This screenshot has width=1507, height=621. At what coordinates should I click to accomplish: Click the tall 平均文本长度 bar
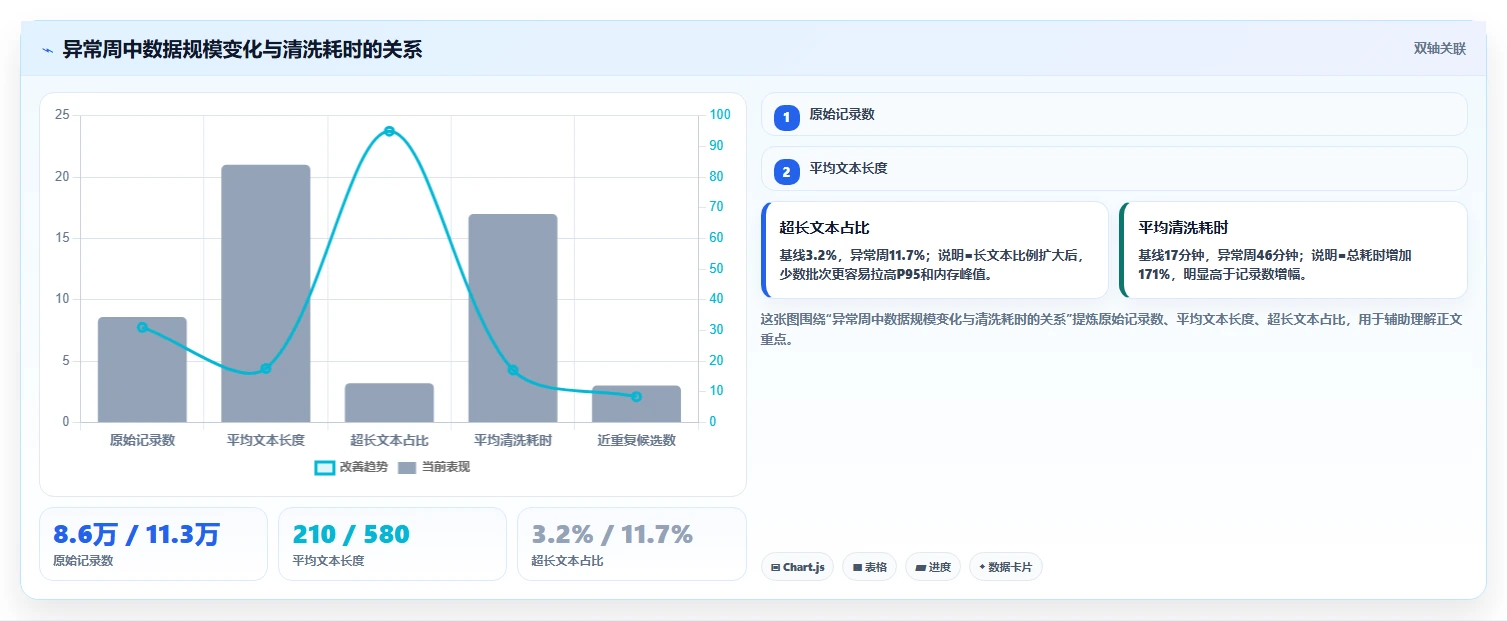[265, 293]
